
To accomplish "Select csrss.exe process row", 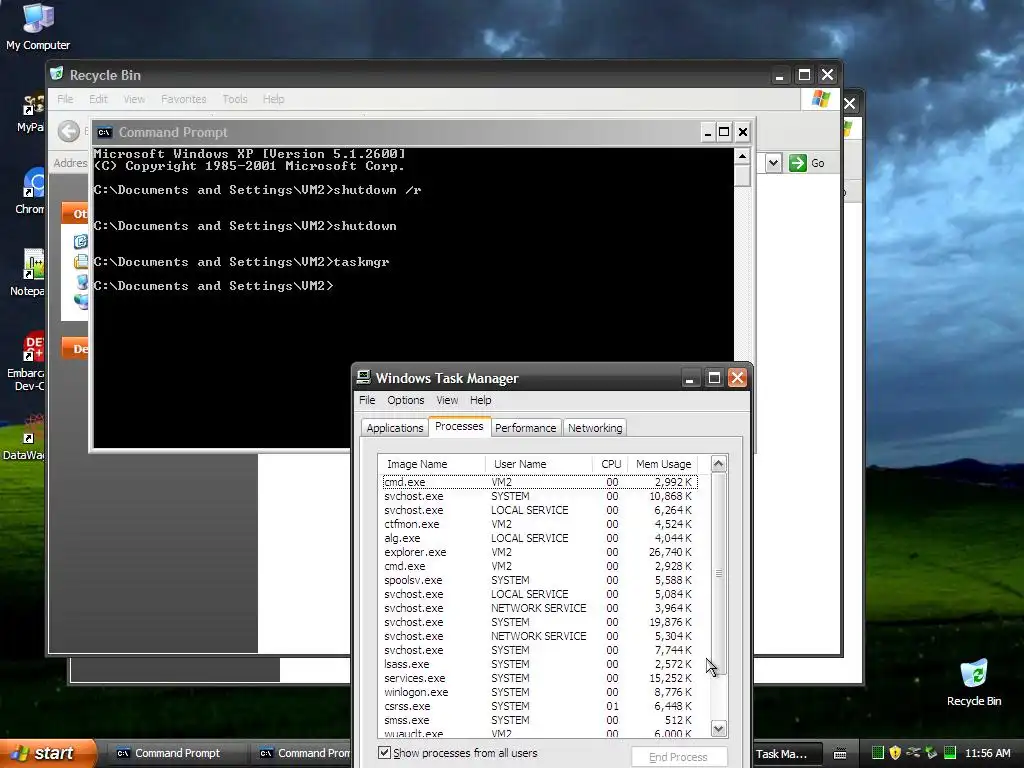I will click(539, 706).
